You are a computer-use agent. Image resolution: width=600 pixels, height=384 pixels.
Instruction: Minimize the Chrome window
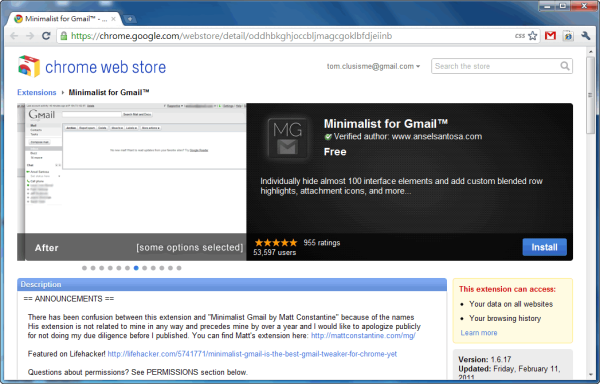pyautogui.click(x=547, y=6)
